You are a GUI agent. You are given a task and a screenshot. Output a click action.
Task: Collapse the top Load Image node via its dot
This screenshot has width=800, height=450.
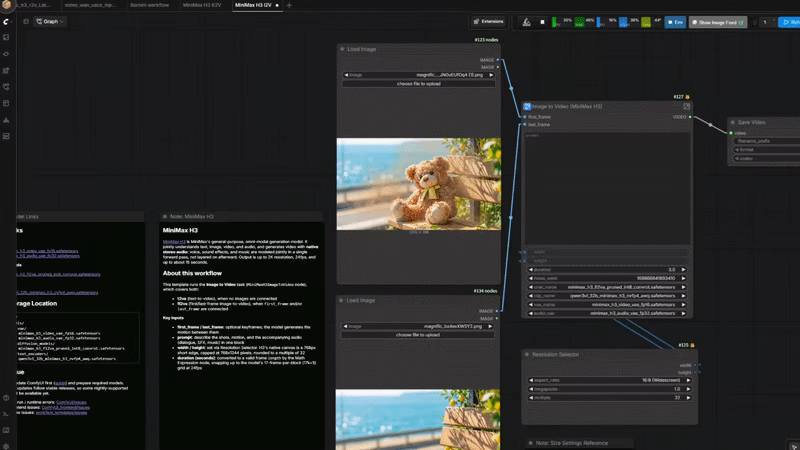[x=342, y=49]
